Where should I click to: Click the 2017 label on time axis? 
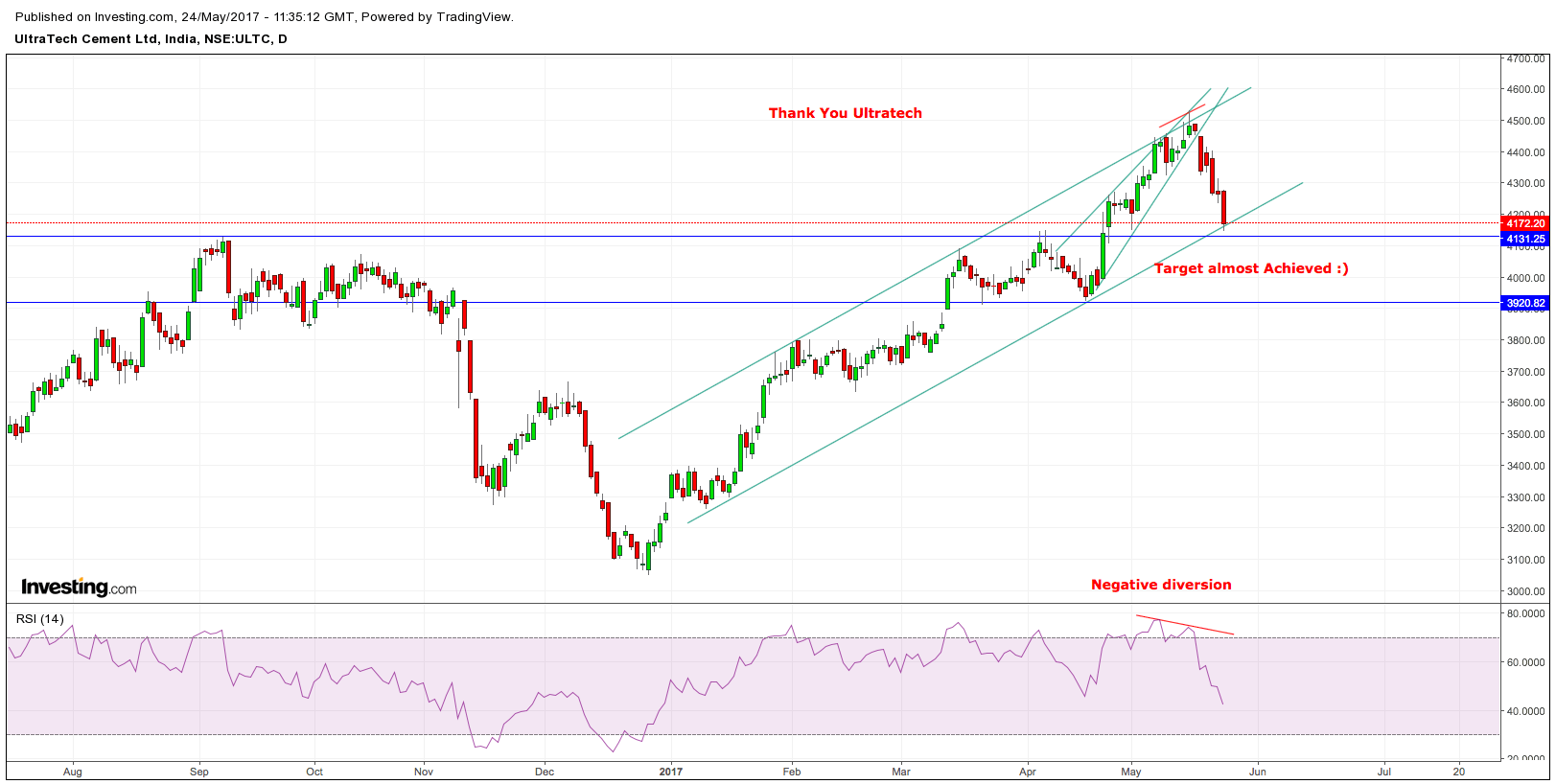pos(671,772)
